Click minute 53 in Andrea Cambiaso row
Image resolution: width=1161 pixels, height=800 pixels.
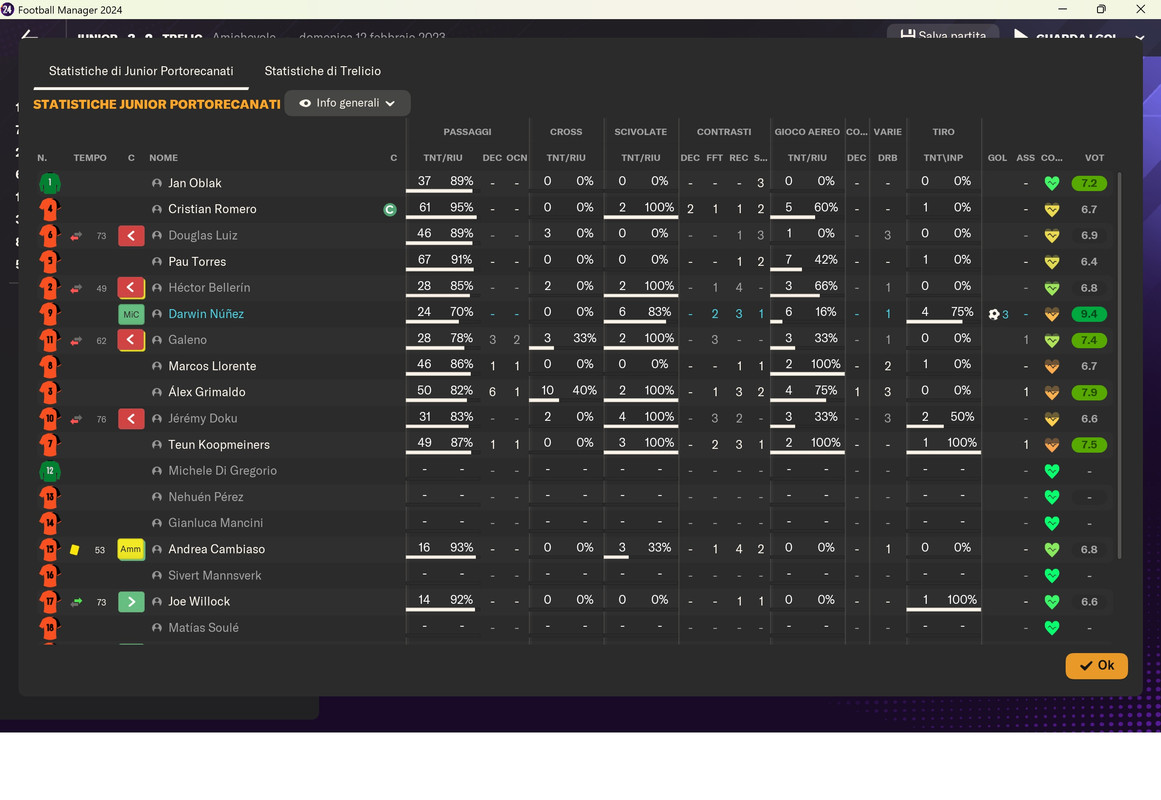100,550
